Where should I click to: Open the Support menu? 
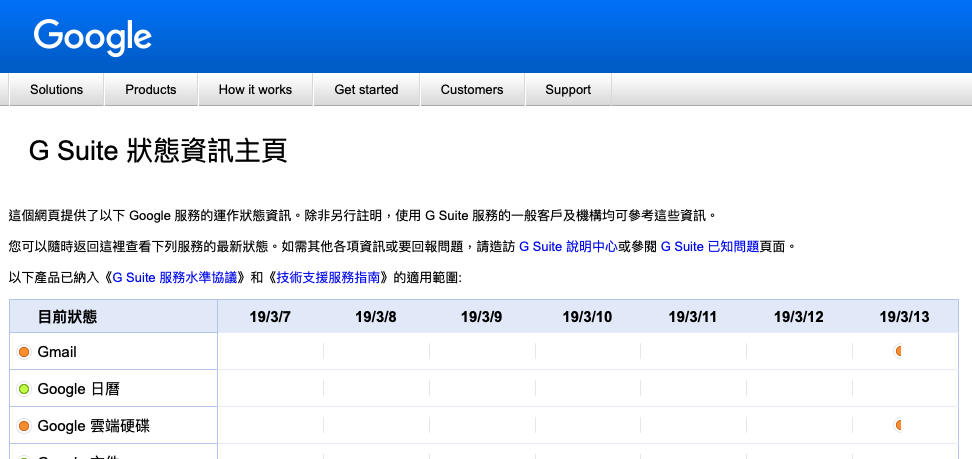[x=568, y=90]
